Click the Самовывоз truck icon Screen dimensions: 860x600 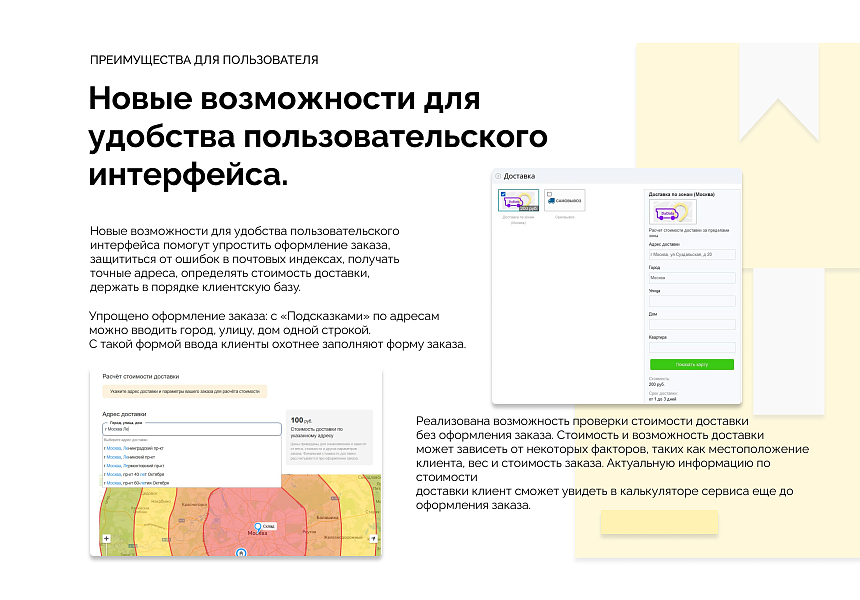[x=550, y=200]
